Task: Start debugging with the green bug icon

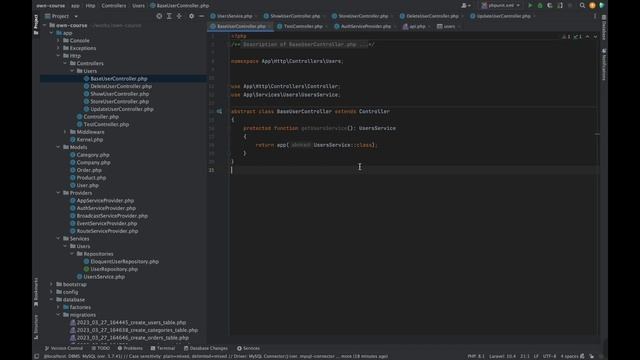Action: coord(540,6)
